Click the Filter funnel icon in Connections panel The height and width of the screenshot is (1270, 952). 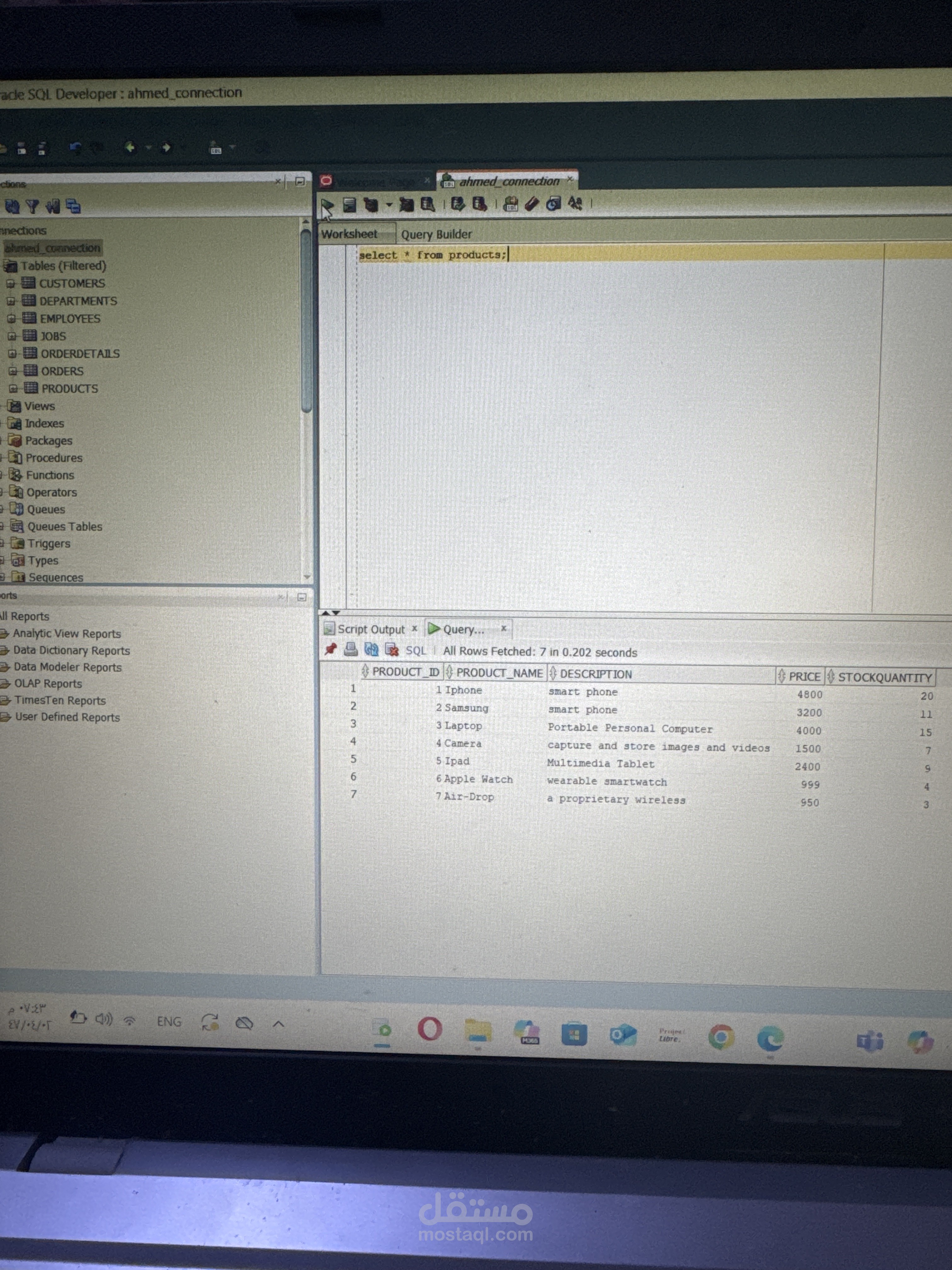pyautogui.click(x=32, y=207)
